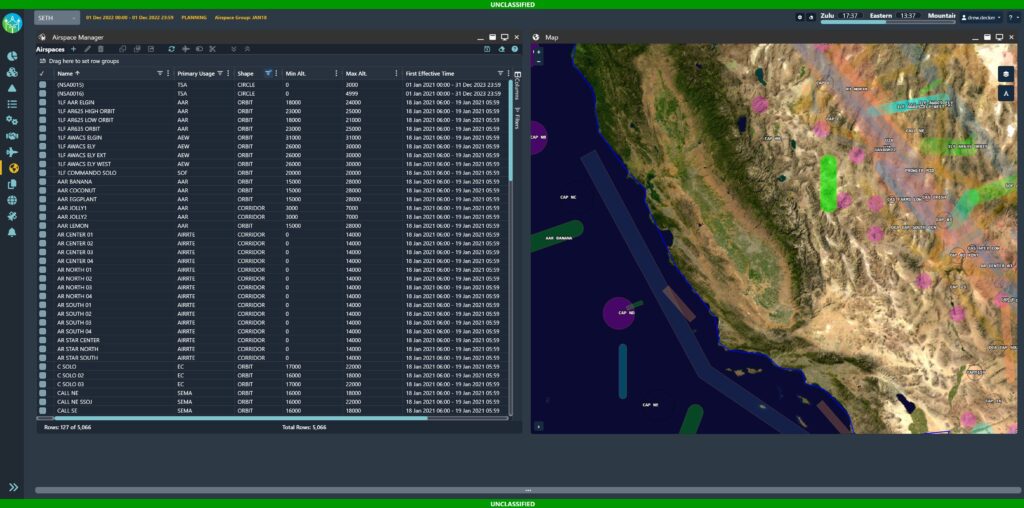
Task: Open the SETH dropdown in the top bar
Action: tap(57, 18)
